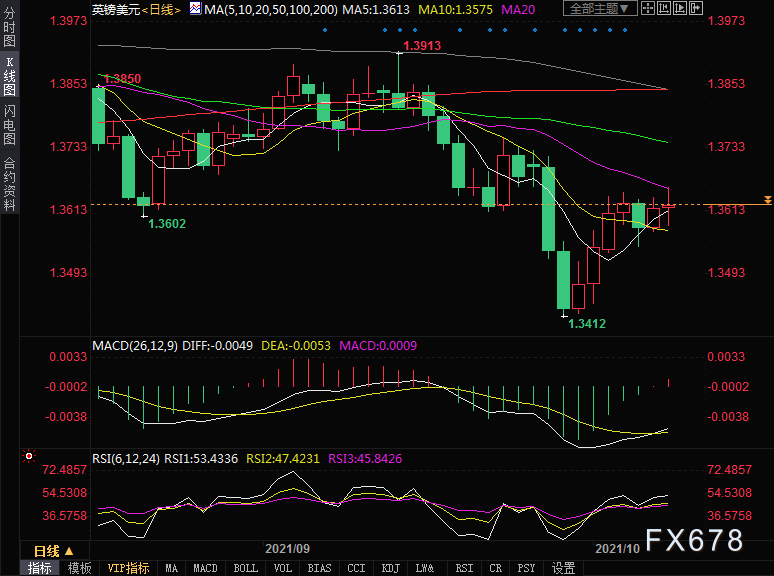The height and width of the screenshot is (576, 774).
Task: Click the 1.3850 price label
Action: (123, 78)
